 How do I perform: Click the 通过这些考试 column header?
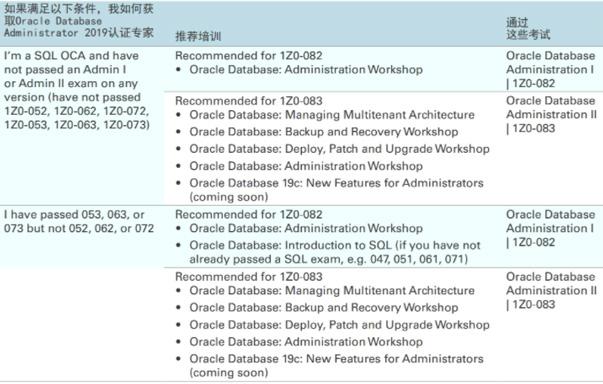pyautogui.click(x=528, y=28)
